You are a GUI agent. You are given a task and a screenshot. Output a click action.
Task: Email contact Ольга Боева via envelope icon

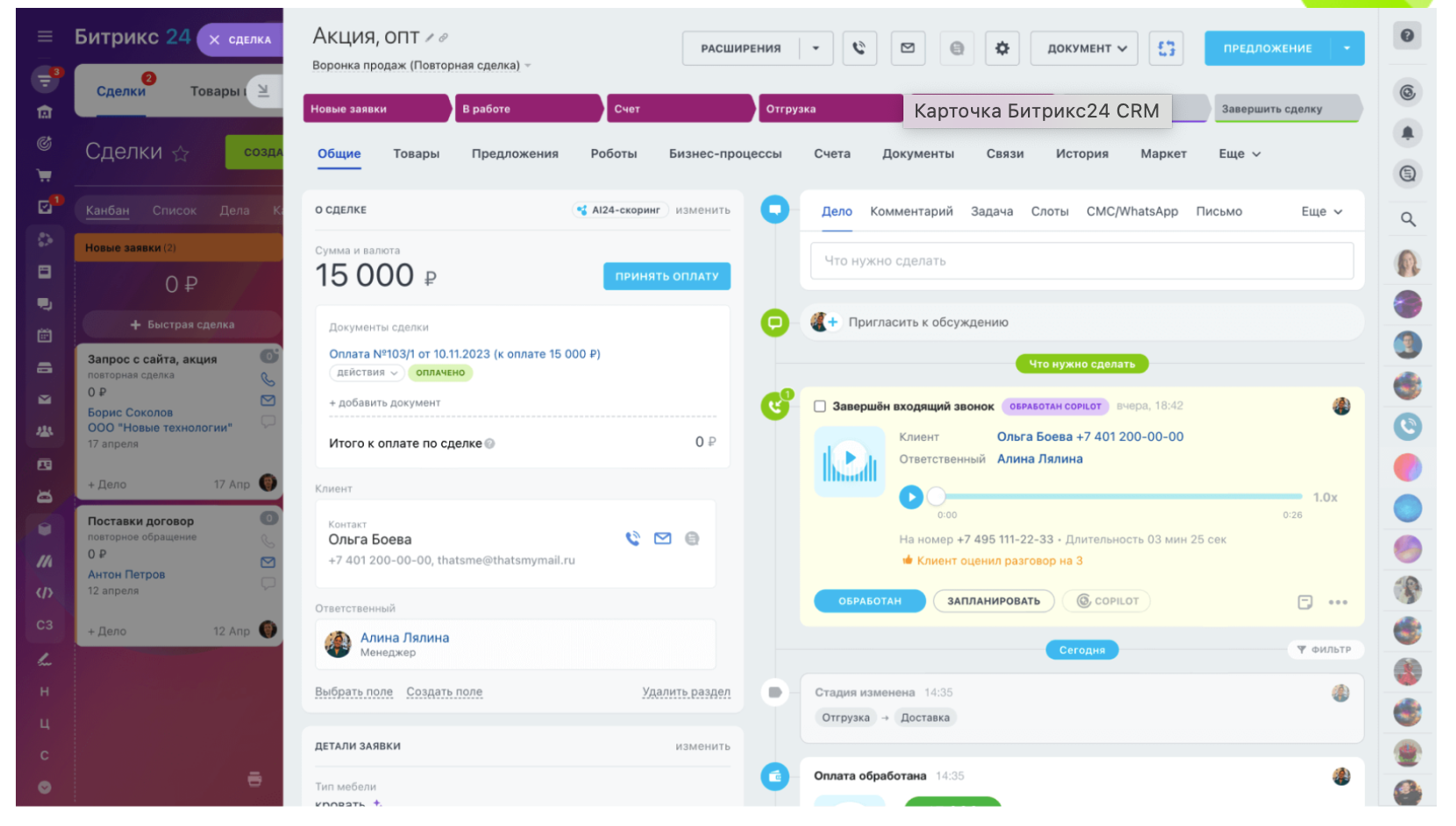coord(662,538)
